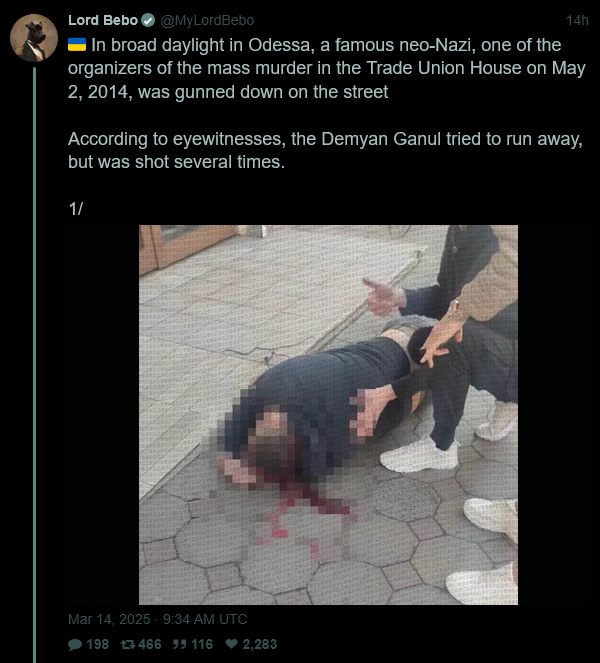Click the heart like icon
Viewport: 600px width, 663px height.
231,644
